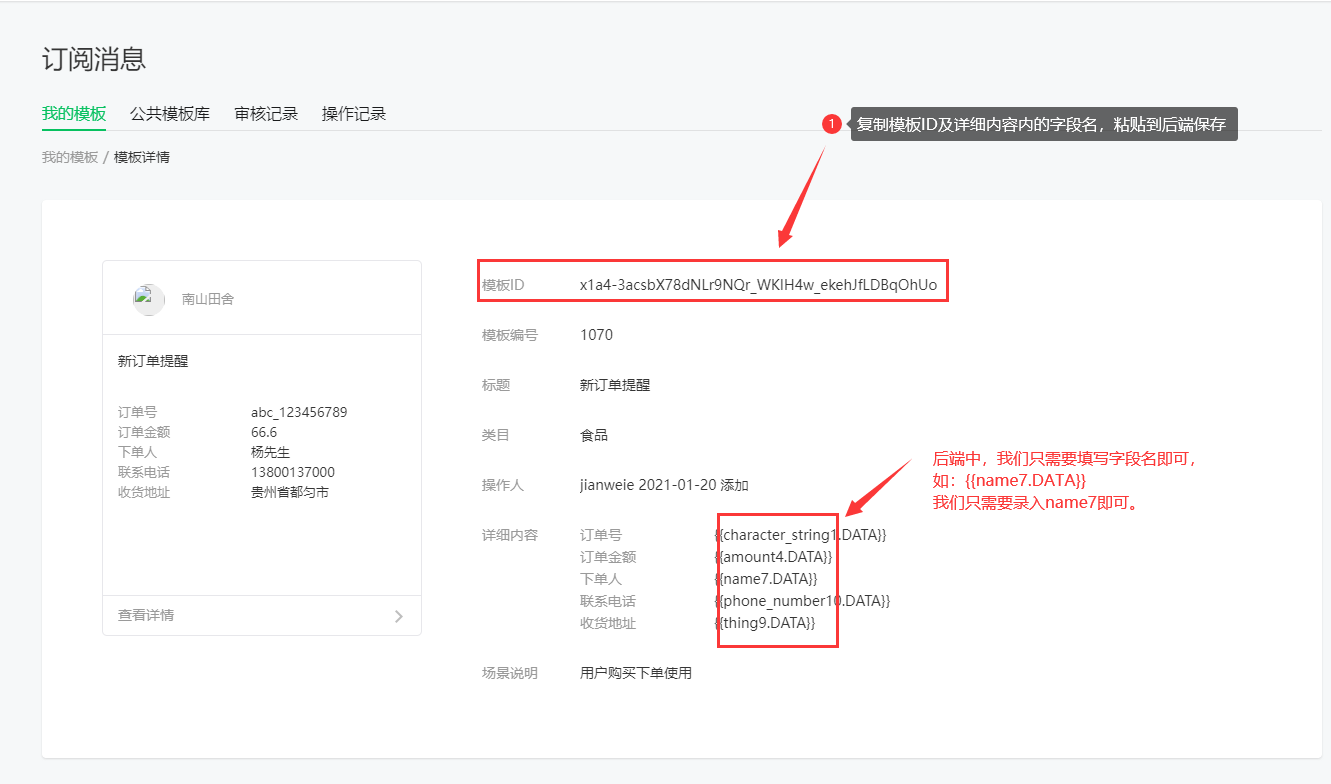Click the chevron arrow beside 查看详情
The width and height of the screenshot is (1331, 784).
pos(398,616)
